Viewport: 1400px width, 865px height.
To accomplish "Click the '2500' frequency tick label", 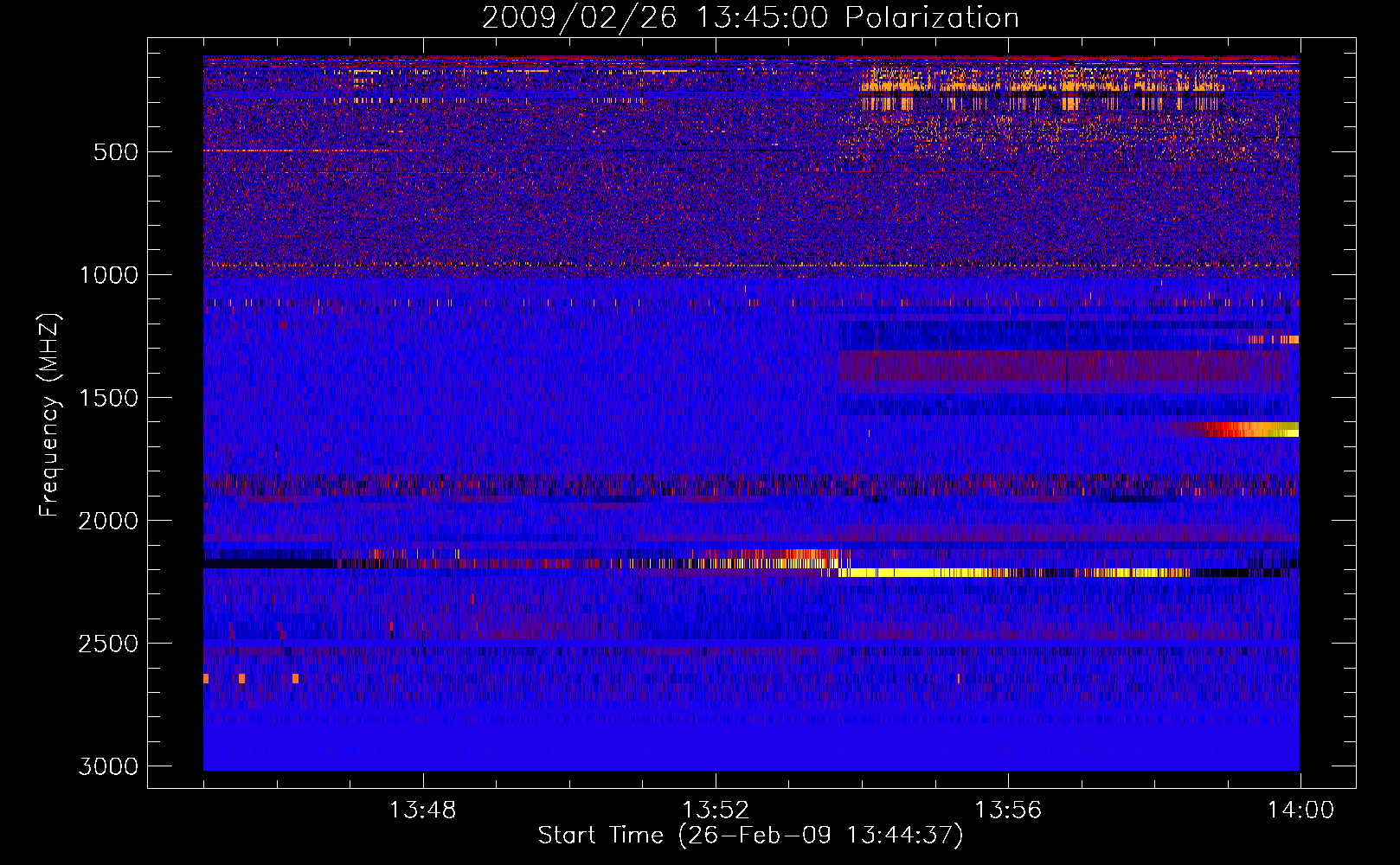I will 108,644.
